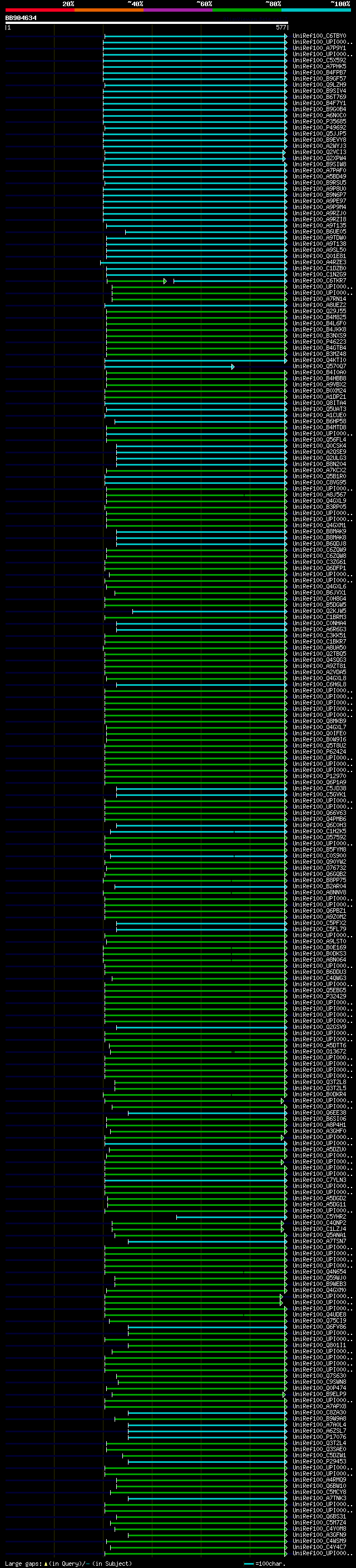356x1568 pixels.
Task: Open hit UniRef100_O75C19
Action: (x=319, y=1320)
